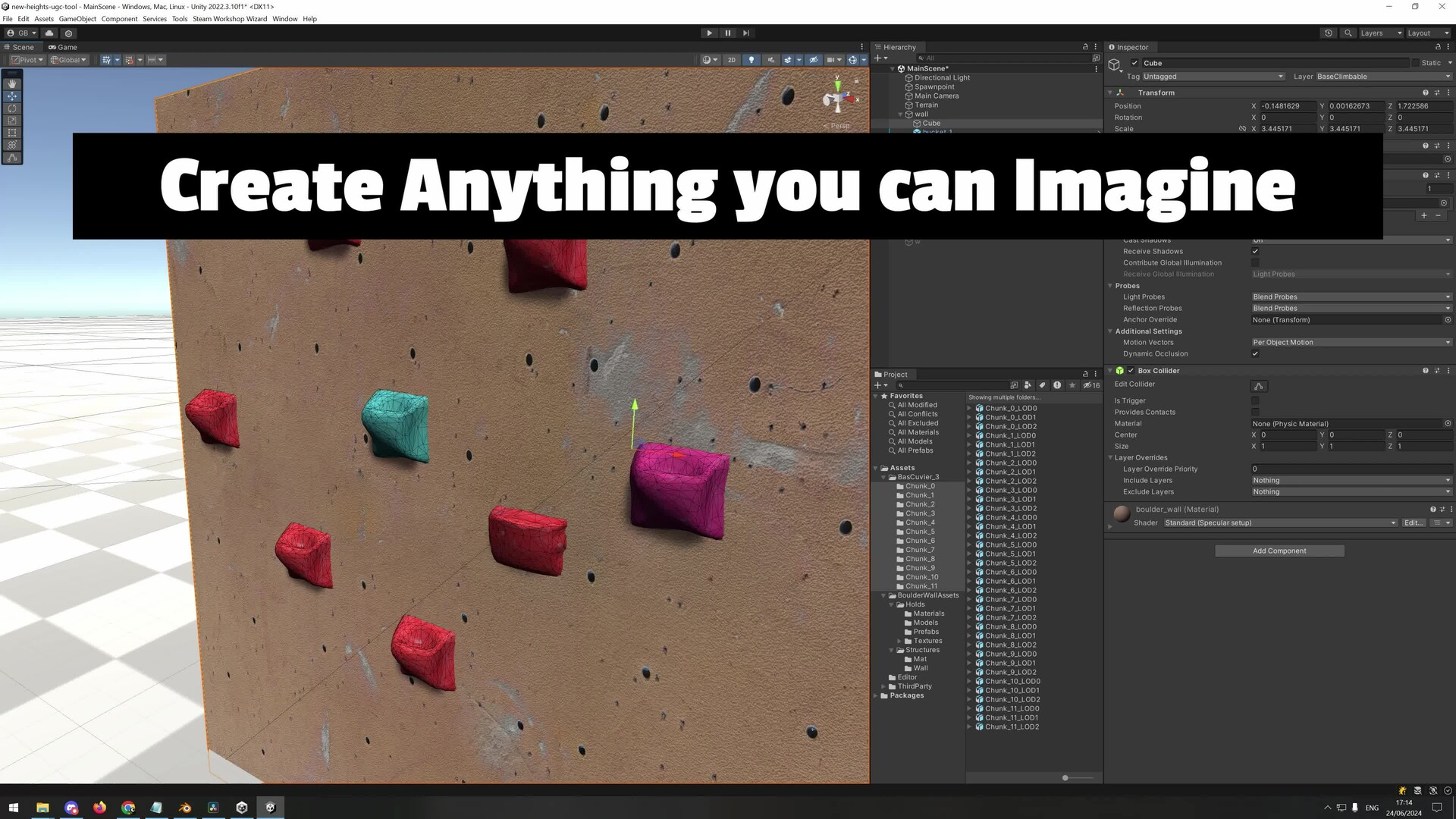The width and height of the screenshot is (1456, 819).
Task: Open the GameObject menu
Action: 77,19
